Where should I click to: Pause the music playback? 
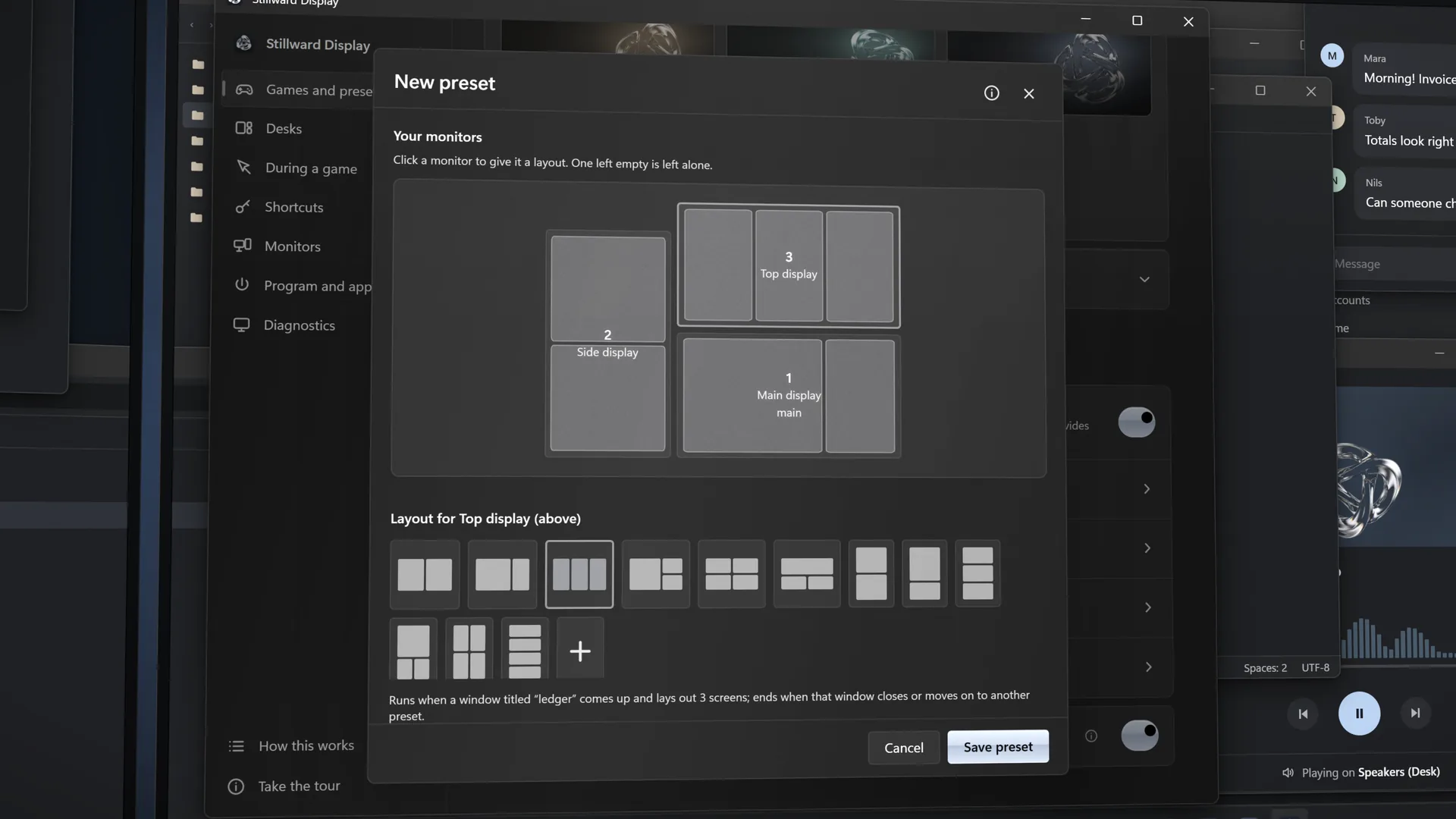(1359, 714)
